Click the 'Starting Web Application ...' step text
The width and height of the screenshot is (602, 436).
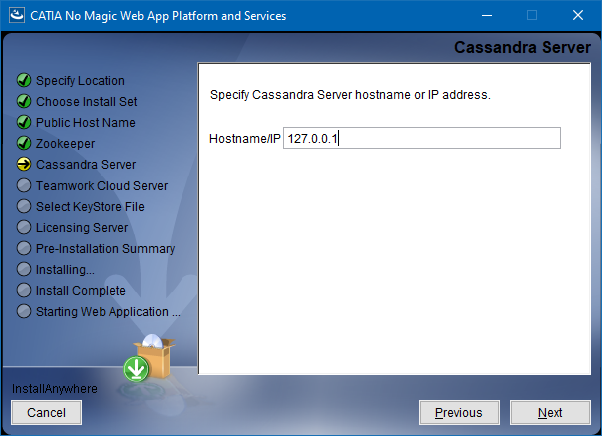pos(108,312)
